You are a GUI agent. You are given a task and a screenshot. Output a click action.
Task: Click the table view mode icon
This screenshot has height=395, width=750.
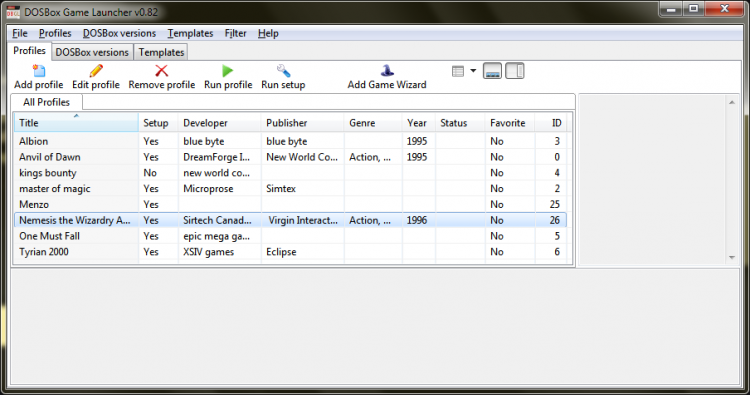coord(458,71)
